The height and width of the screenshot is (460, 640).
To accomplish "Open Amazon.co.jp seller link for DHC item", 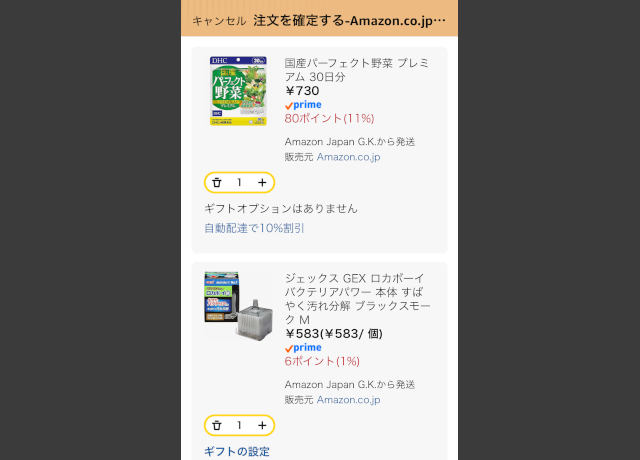I will (x=348, y=157).
